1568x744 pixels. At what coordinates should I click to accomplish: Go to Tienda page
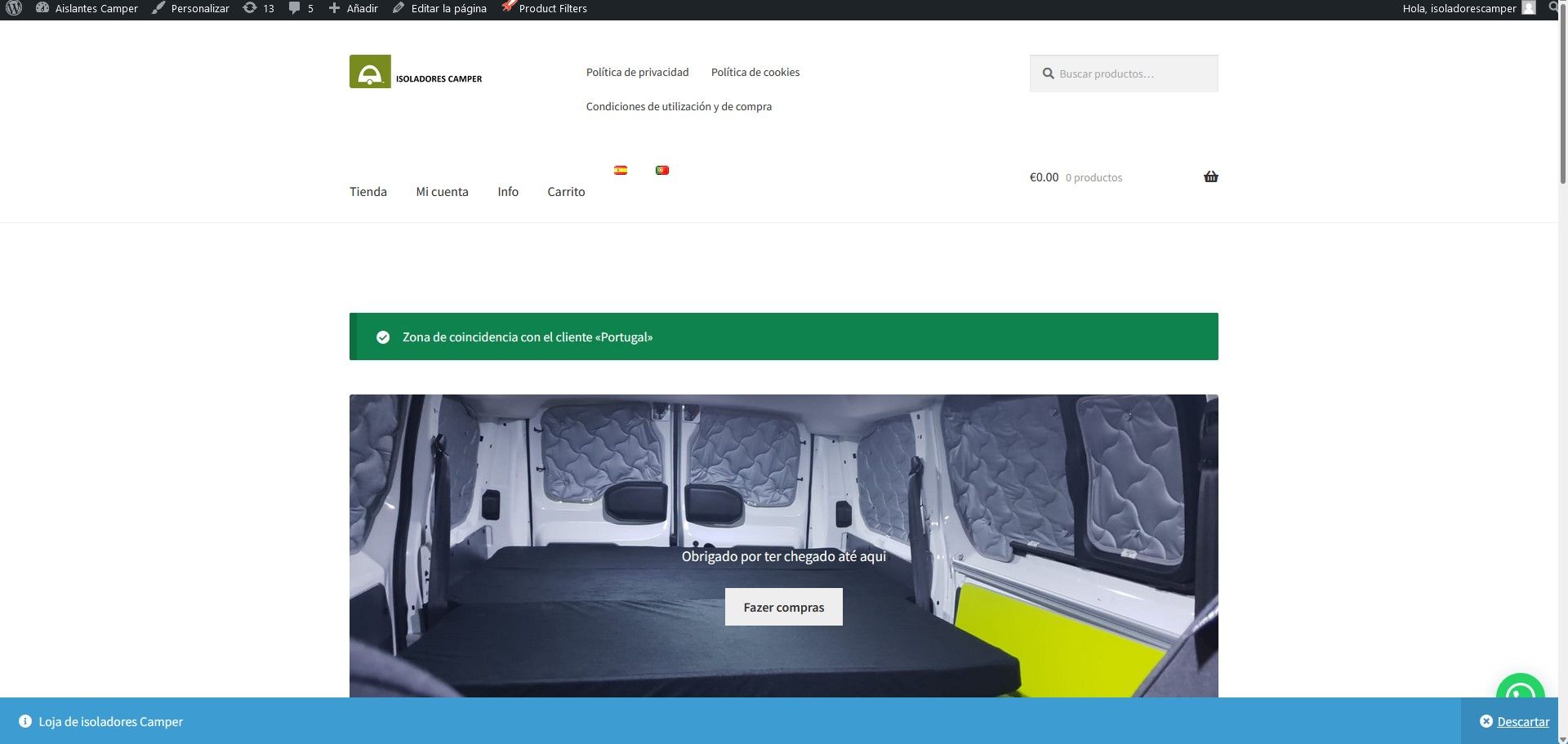pos(368,191)
